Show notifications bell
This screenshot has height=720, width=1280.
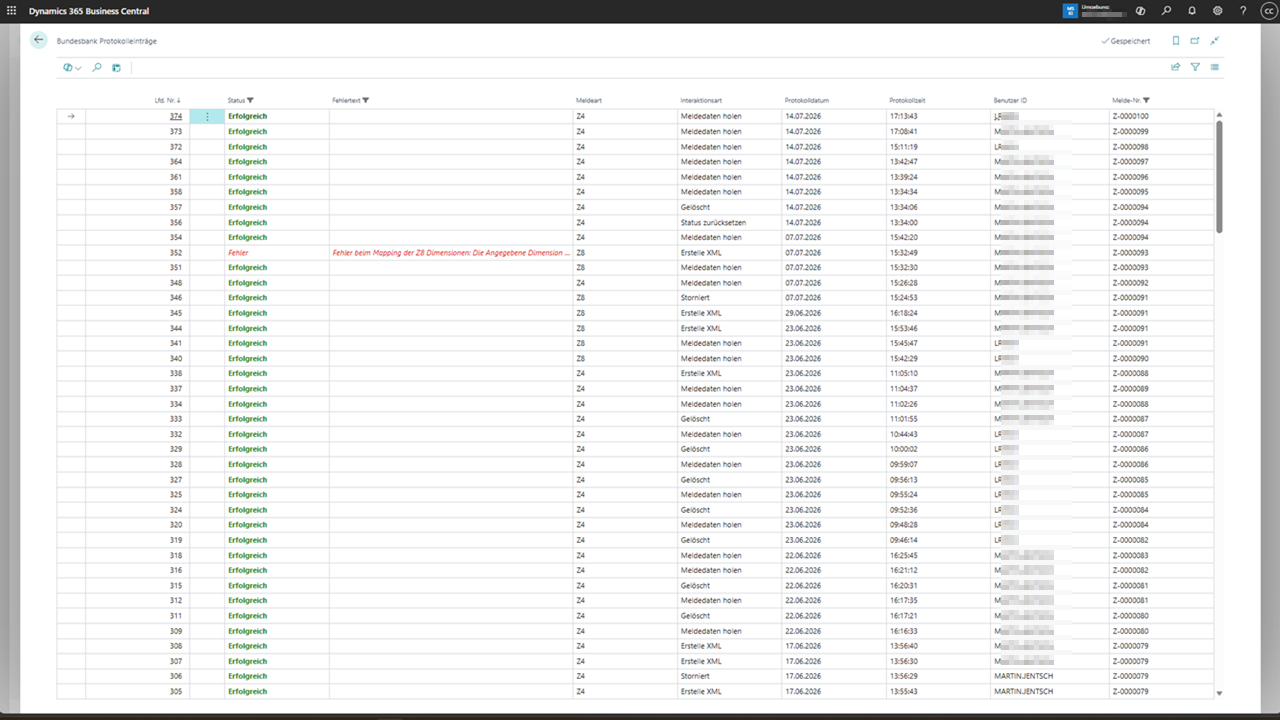[1192, 10]
